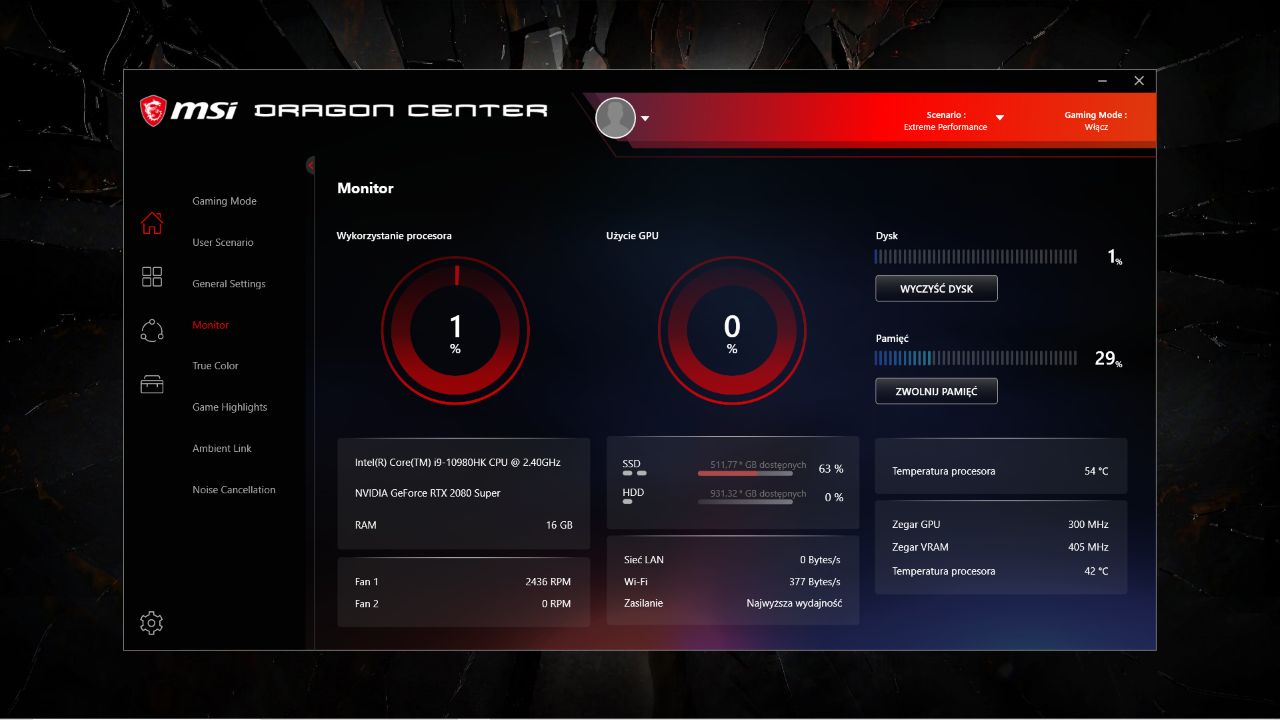Open Game Highlights page

coord(230,407)
